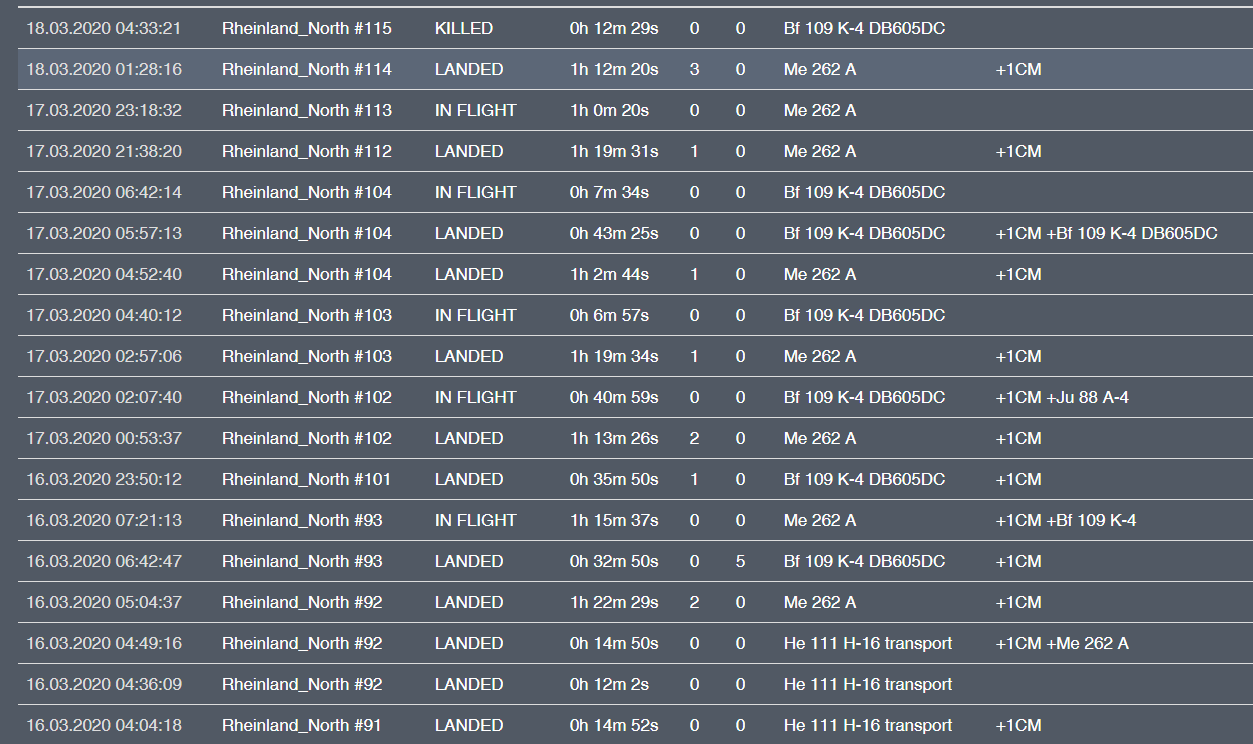Select the sortie dated 17.03.2020 04:40:12
This screenshot has height=744, width=1253.
coord(103,316)
